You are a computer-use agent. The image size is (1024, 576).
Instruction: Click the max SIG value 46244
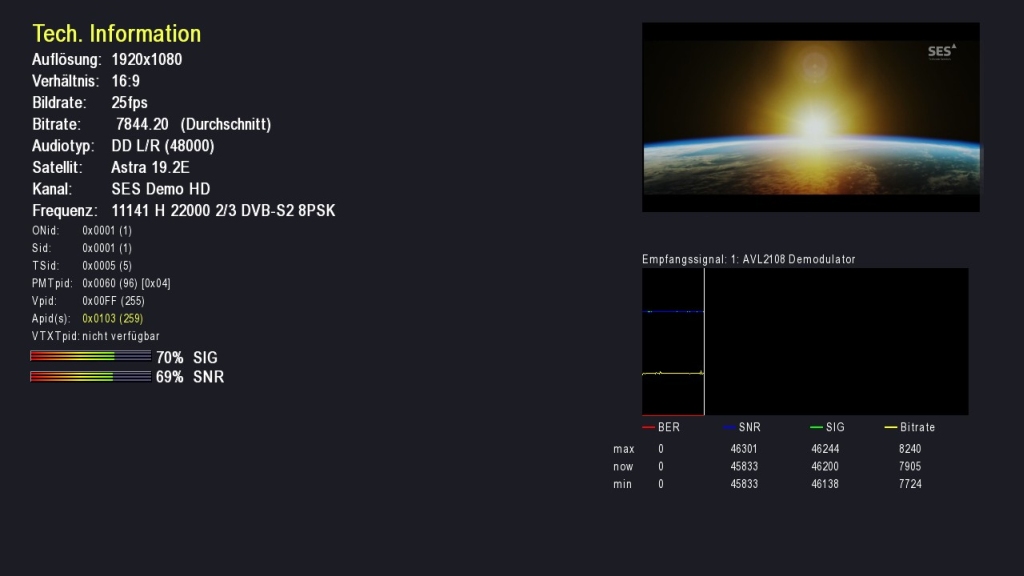[x=825, y=449]
